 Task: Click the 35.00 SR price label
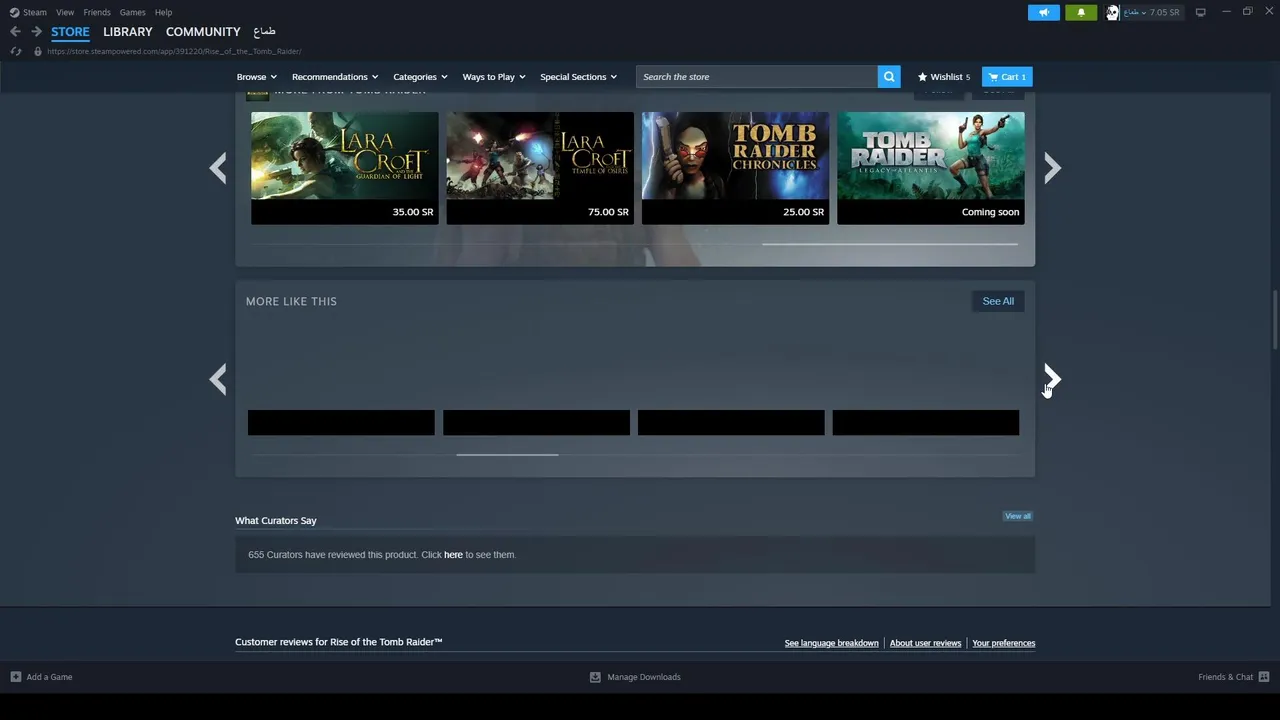click(x=413, y=212)
